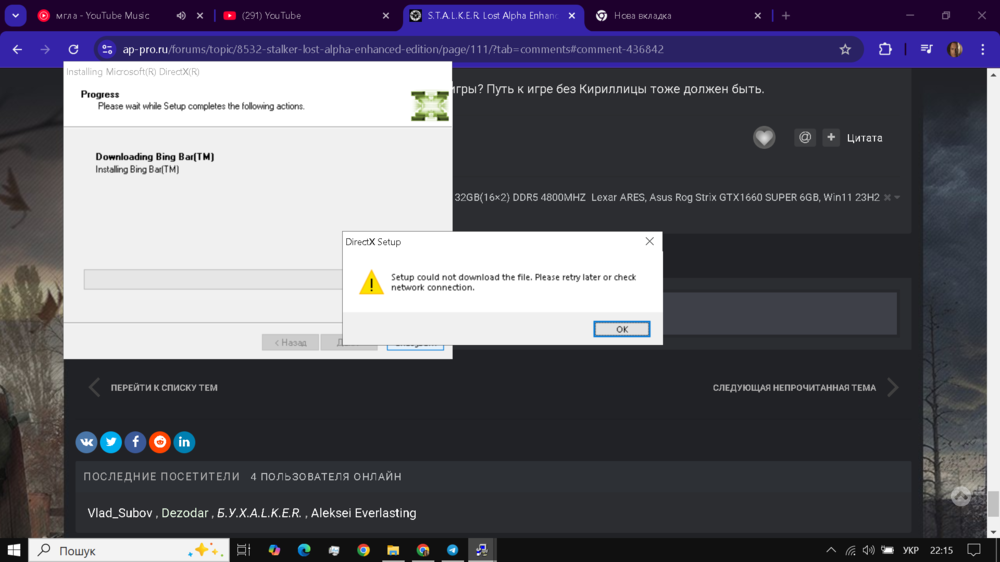Share the topic on VK
Image resolution: width=1000 pixels, height=562 pixels.
point(87,442)
